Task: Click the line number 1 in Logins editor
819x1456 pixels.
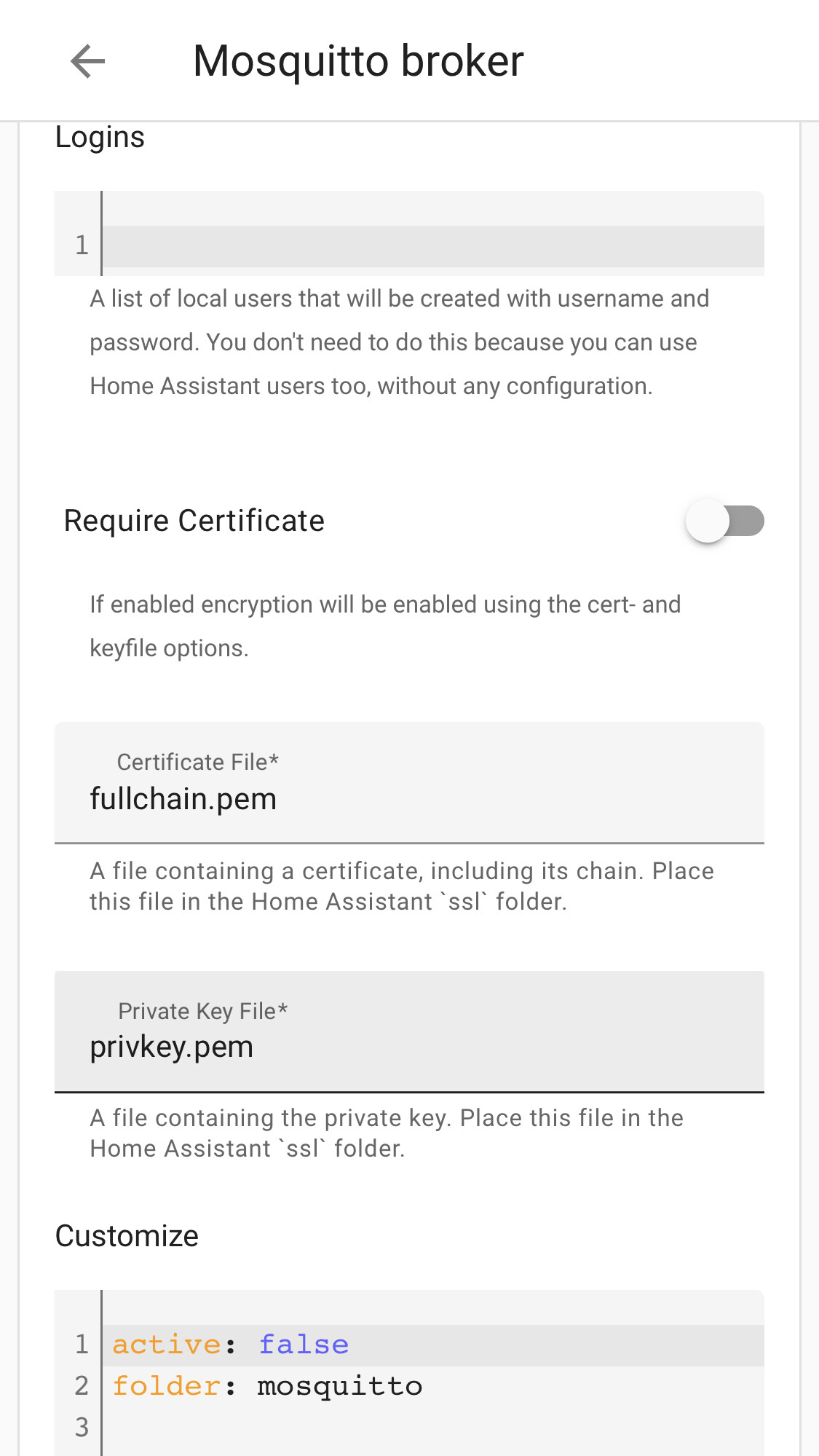Action: [82, 244]
